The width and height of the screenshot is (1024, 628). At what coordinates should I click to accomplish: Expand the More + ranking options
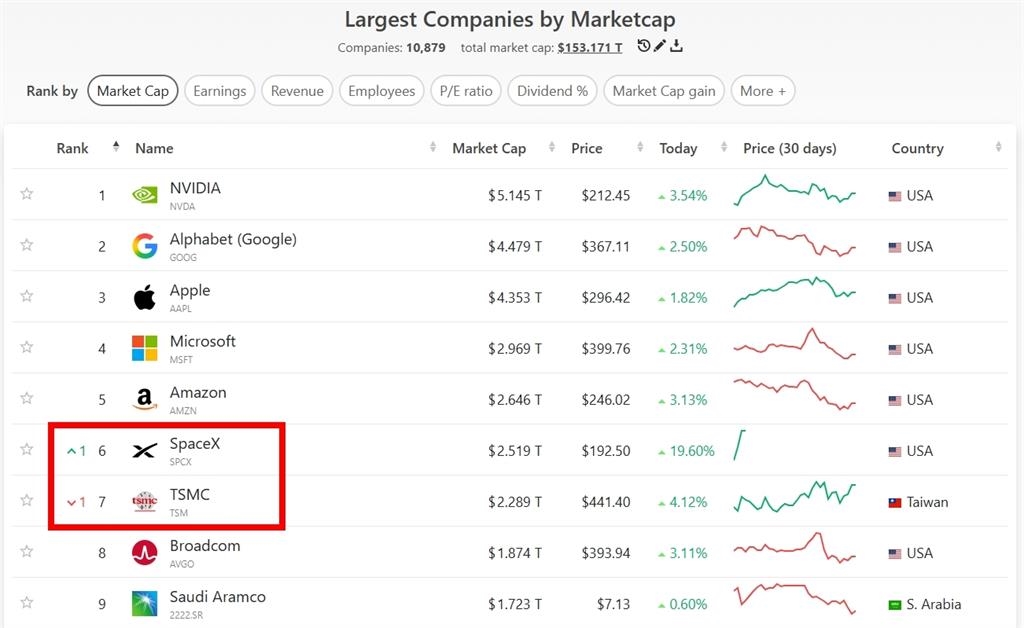pos(763,91)
